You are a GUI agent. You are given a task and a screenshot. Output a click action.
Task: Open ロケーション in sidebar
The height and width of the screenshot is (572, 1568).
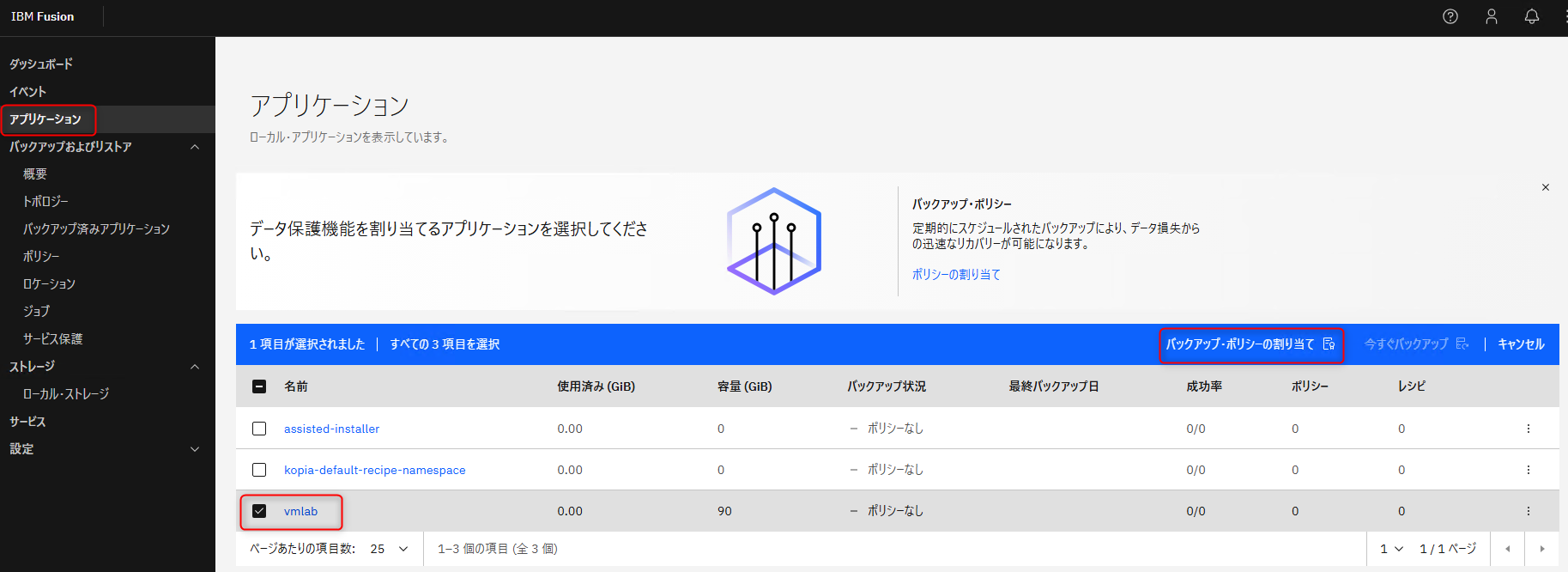49,284
